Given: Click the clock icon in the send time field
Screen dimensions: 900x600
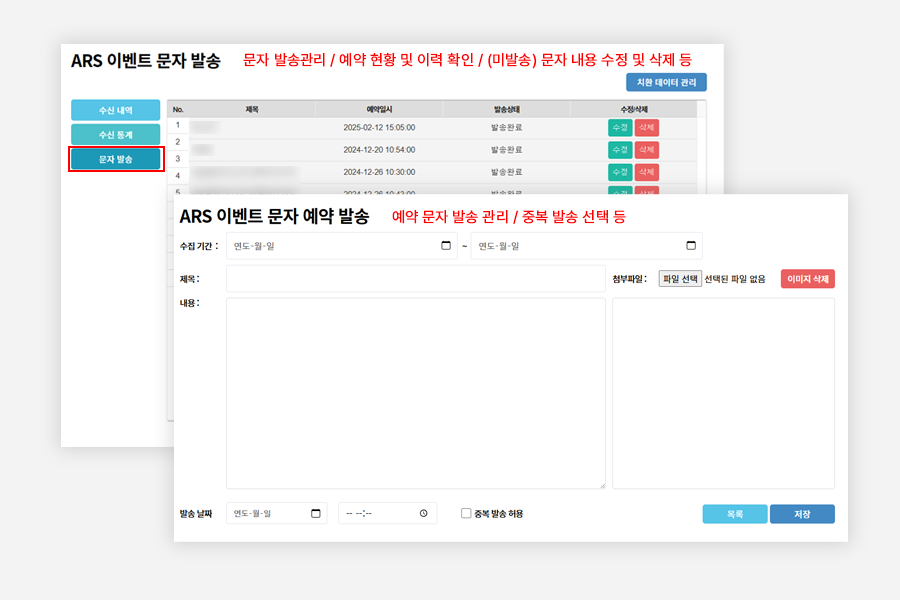Looking at the screenshot, I should click(424, 514).
